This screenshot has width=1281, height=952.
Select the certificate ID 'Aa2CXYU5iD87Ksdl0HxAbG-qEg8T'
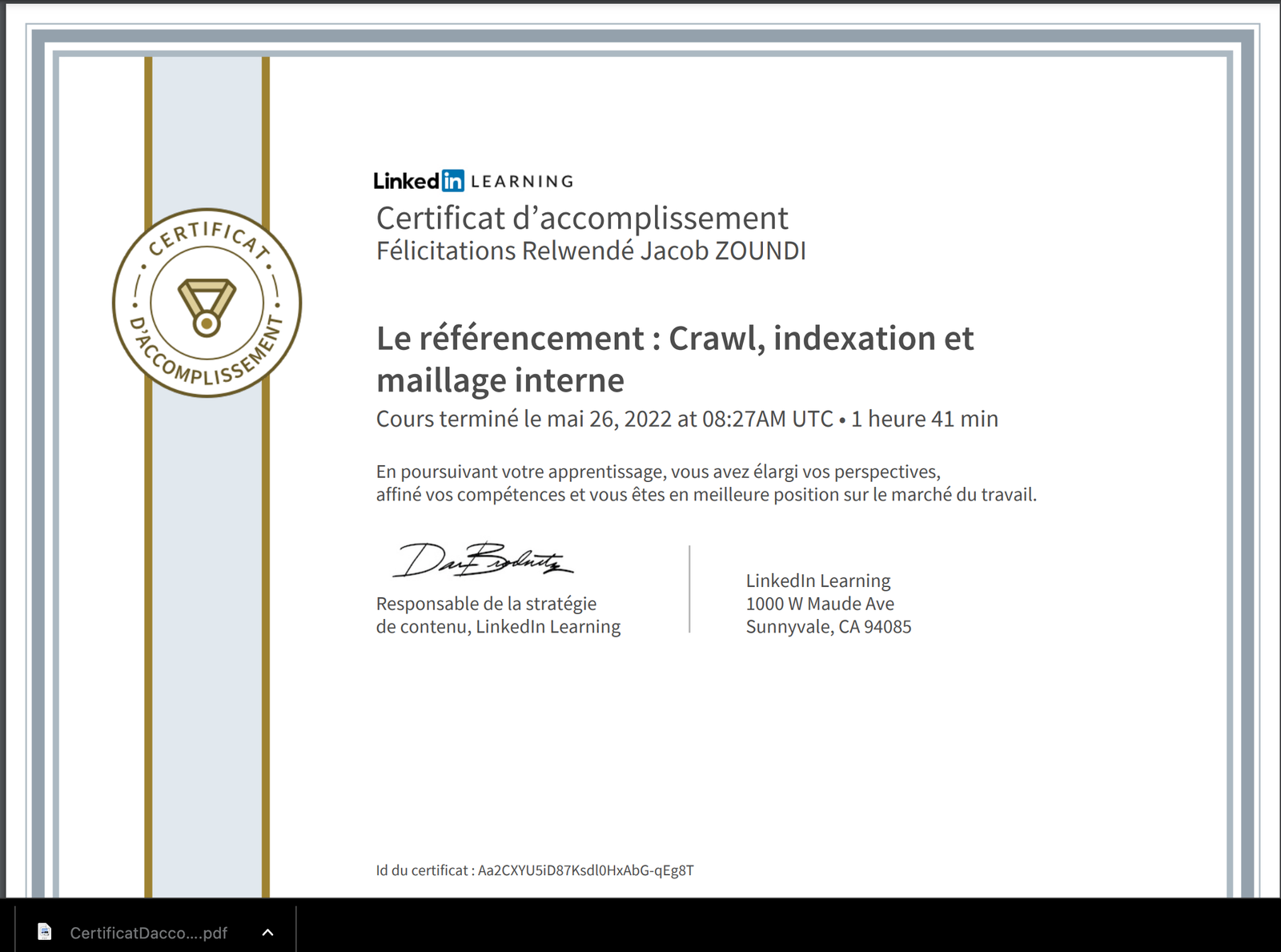(x=586, y=870)
